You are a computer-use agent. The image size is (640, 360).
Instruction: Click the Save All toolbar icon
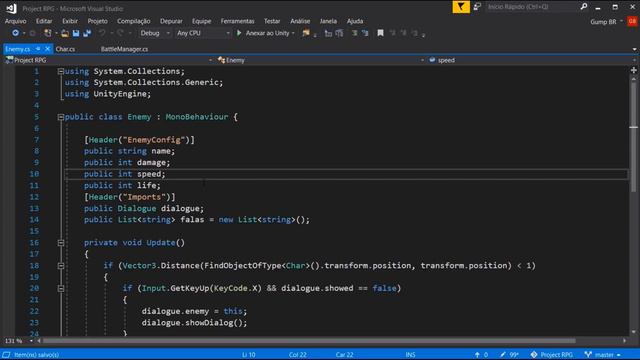point(87,33)
